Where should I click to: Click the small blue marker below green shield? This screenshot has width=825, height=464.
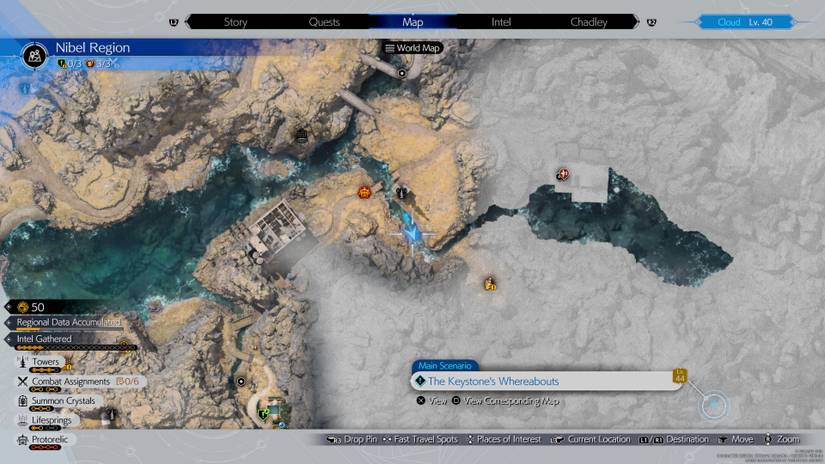tap(282, 425)
